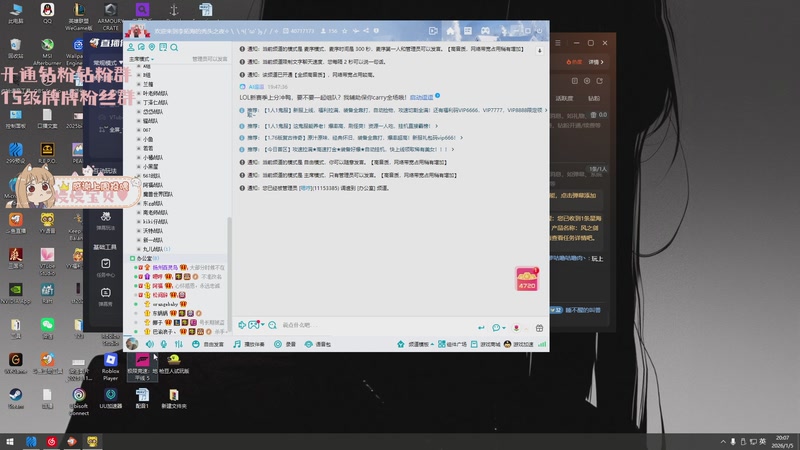Viewport: 800px width, 450px height.
Task: Open the chat bubble dropdown in chat bar
Action: tap(498, 328)
